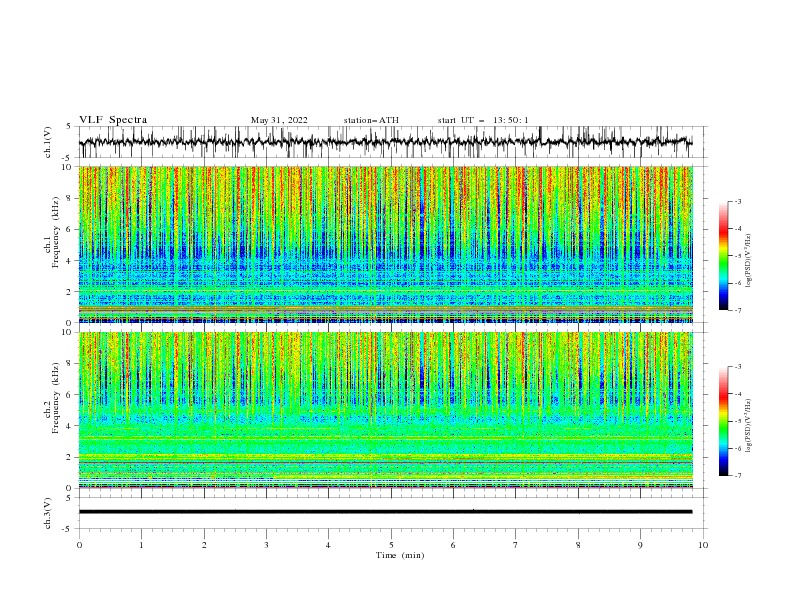This screenshot has height=612, width=792.
Task: Click the "station=ATH" header label
Action: click(371, 120)
